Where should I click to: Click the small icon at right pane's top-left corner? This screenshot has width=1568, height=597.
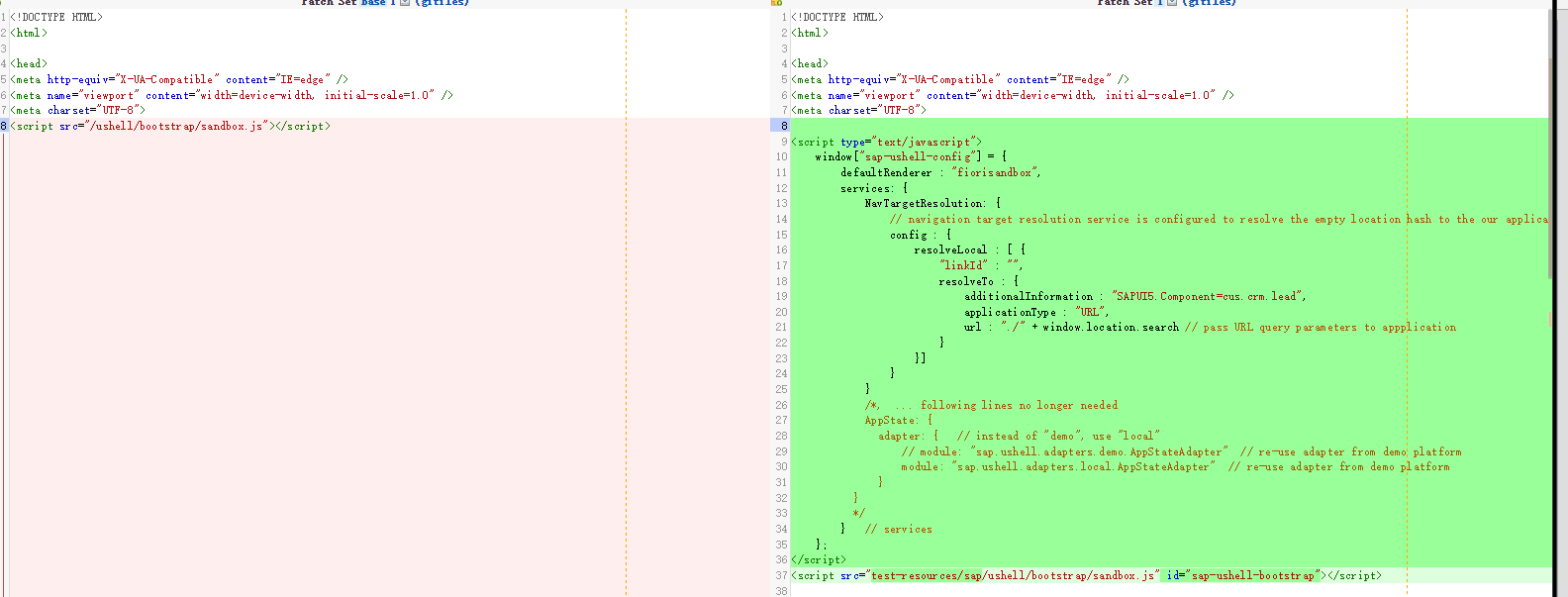(776, 3)
